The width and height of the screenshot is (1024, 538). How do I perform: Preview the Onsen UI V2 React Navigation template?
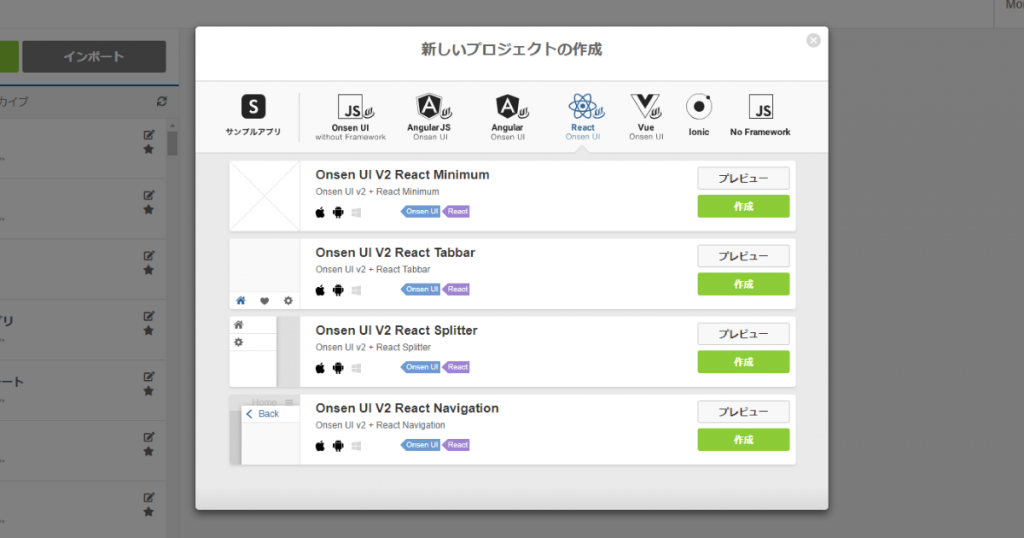pos(743,411)
